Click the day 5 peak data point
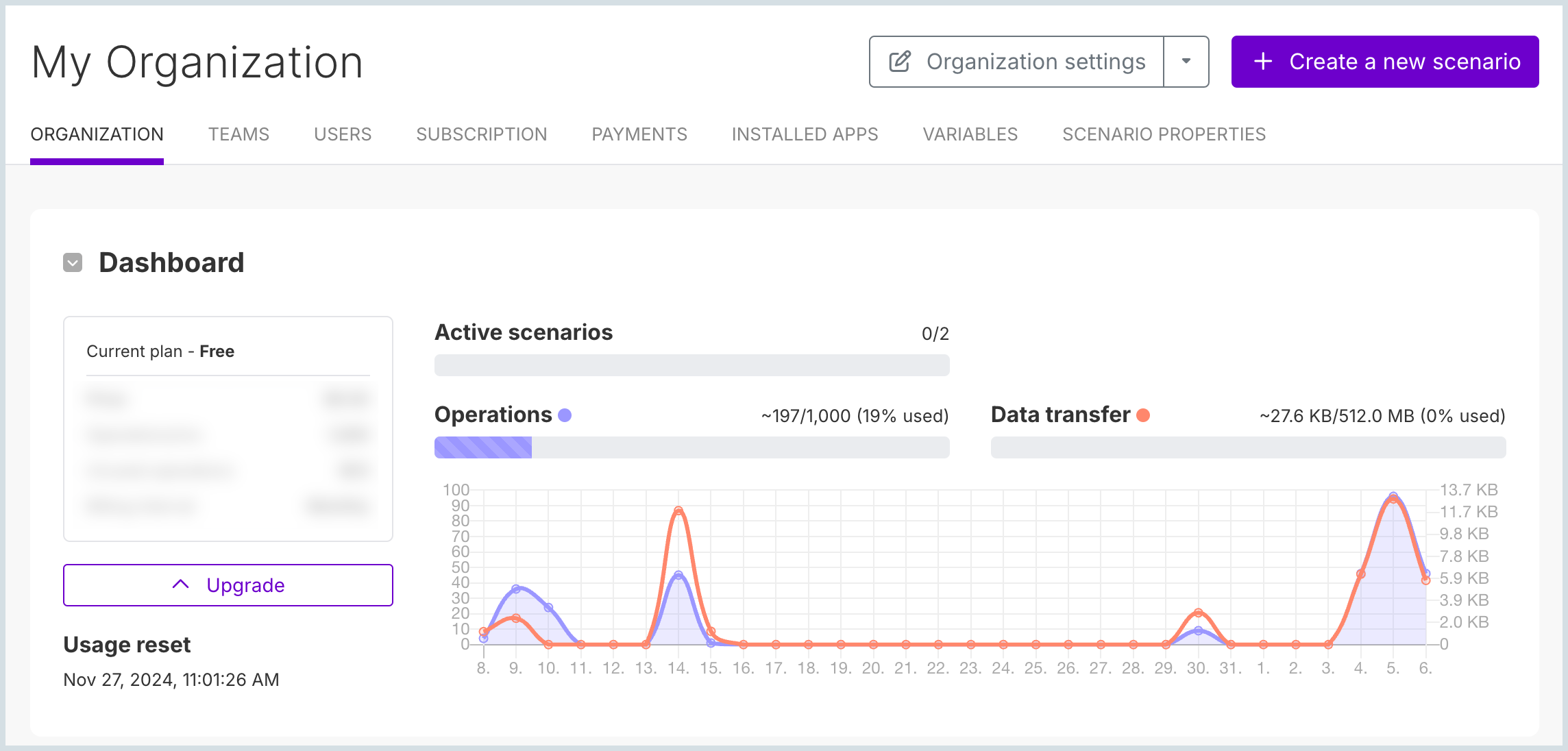 (x=1393, y=497)
